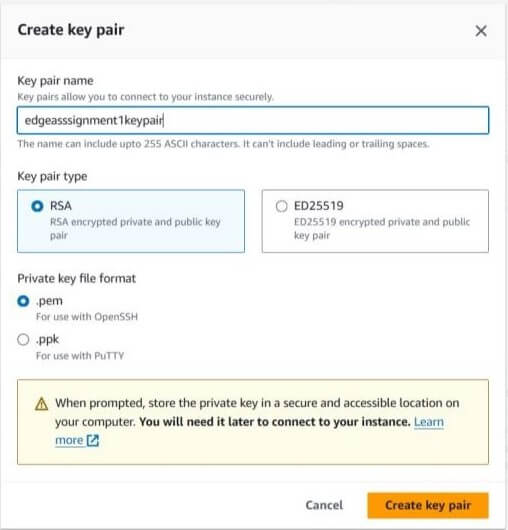Click the 'Create key pair' dialog heading
This screenshot has width=508, height=530.
click(x=71, y=30)
